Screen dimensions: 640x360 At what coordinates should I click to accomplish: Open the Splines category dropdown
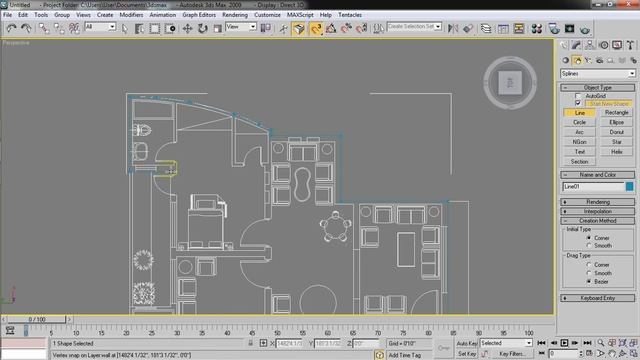tap(598, 73)
